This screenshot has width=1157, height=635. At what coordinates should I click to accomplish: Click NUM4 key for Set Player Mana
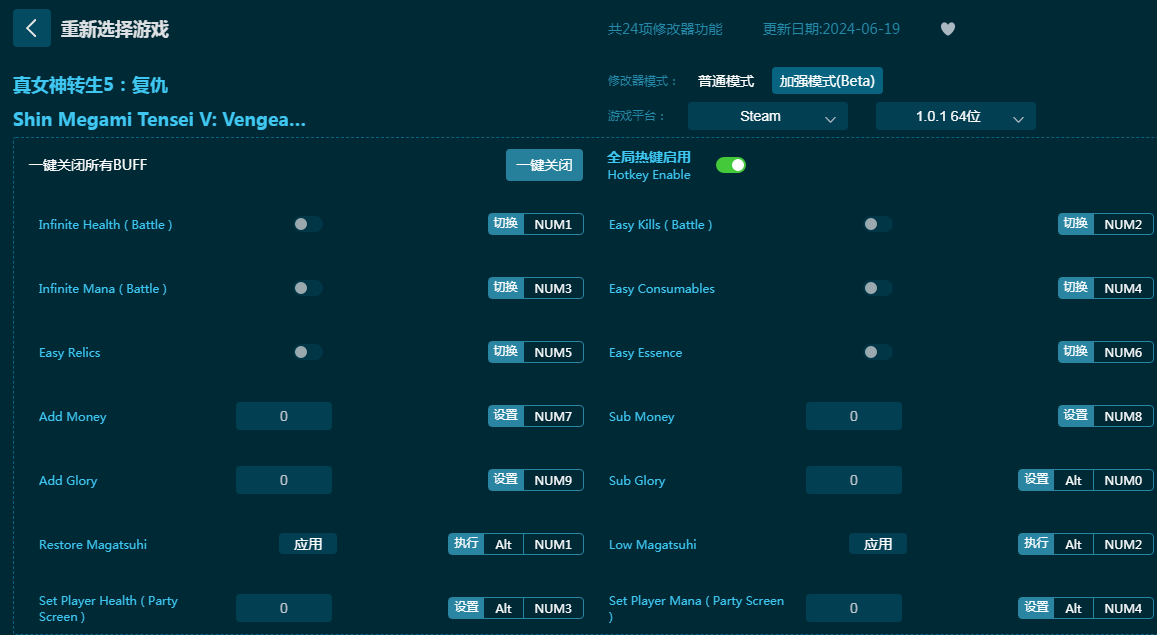[1124, 608]
